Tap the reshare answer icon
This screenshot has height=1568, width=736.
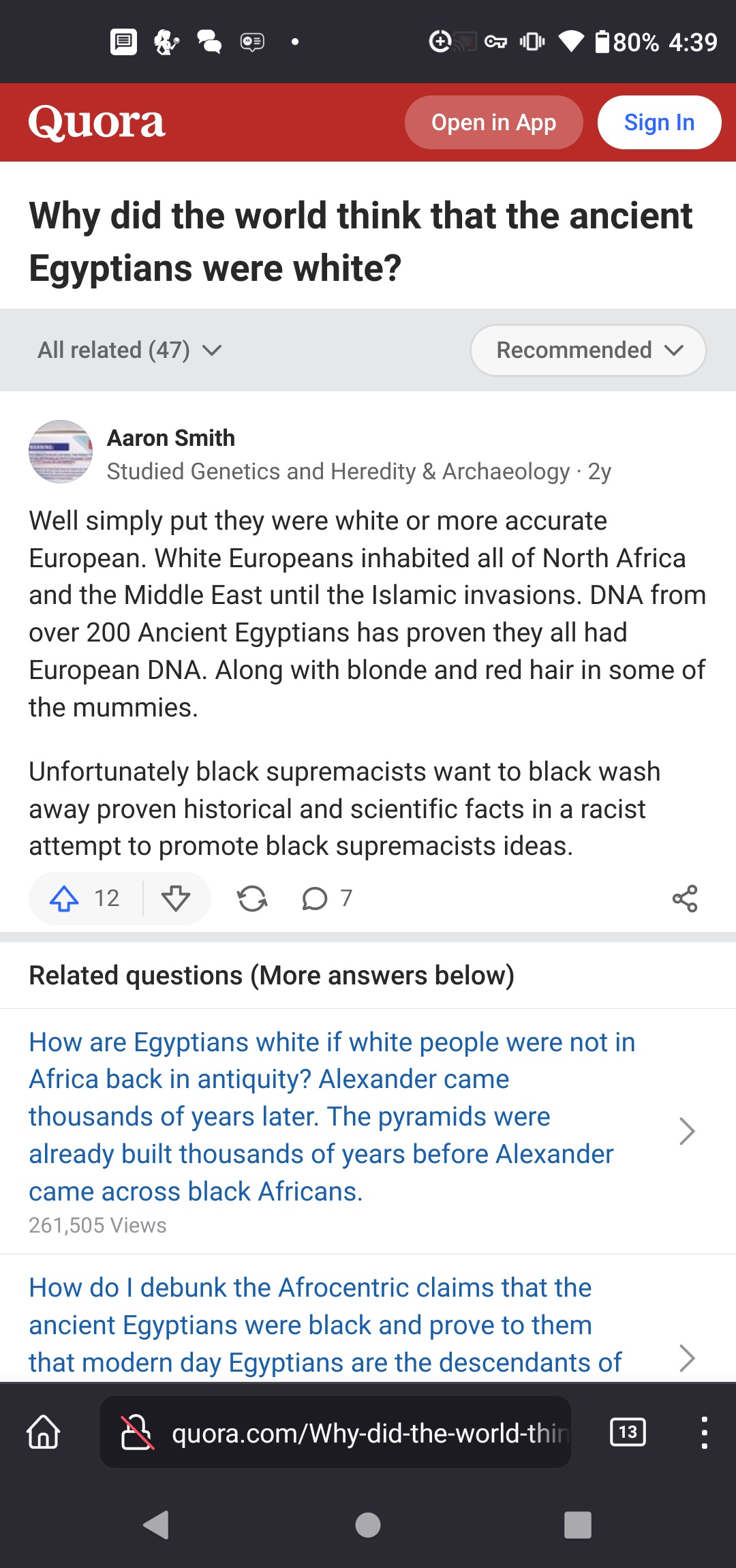(x=252, y=899)
